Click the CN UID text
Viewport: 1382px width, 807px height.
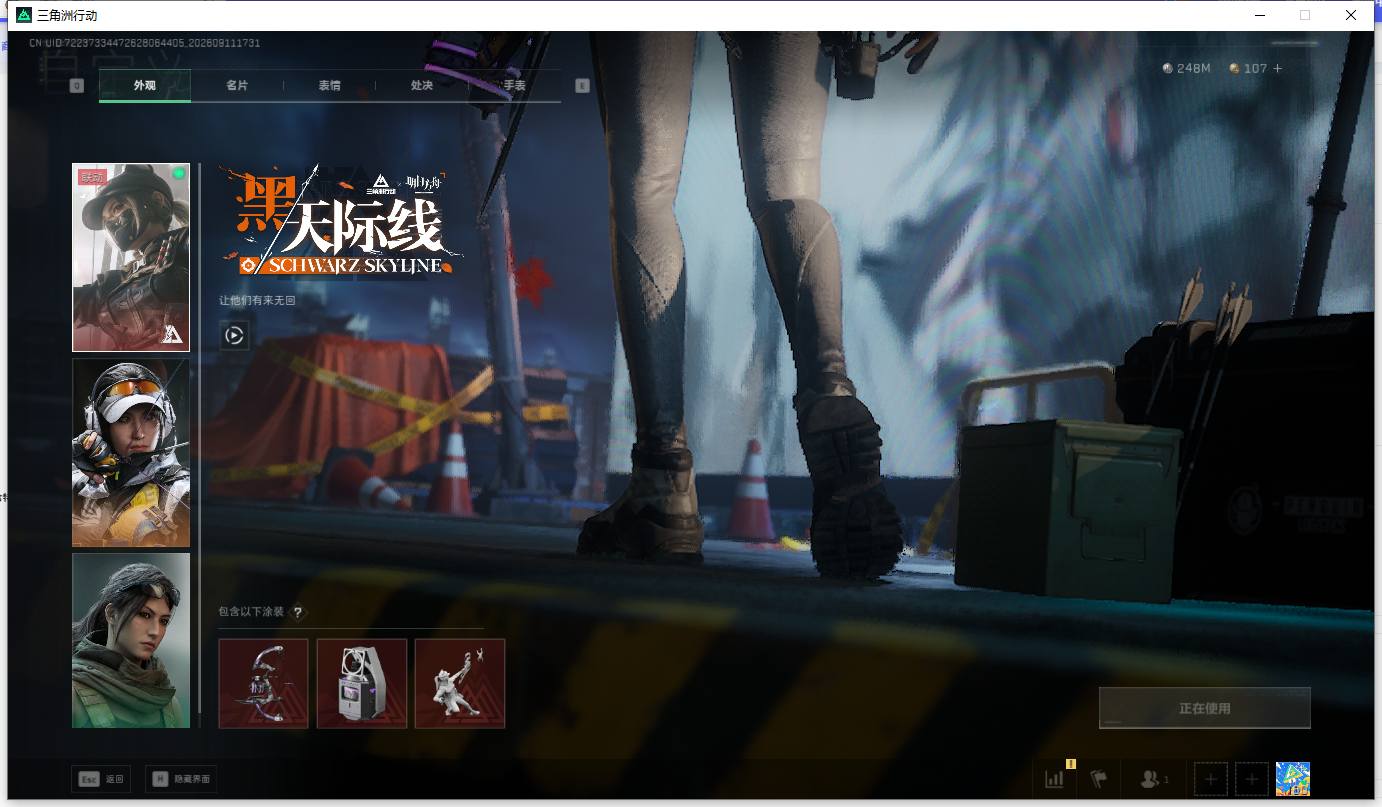tap(144, 44)
